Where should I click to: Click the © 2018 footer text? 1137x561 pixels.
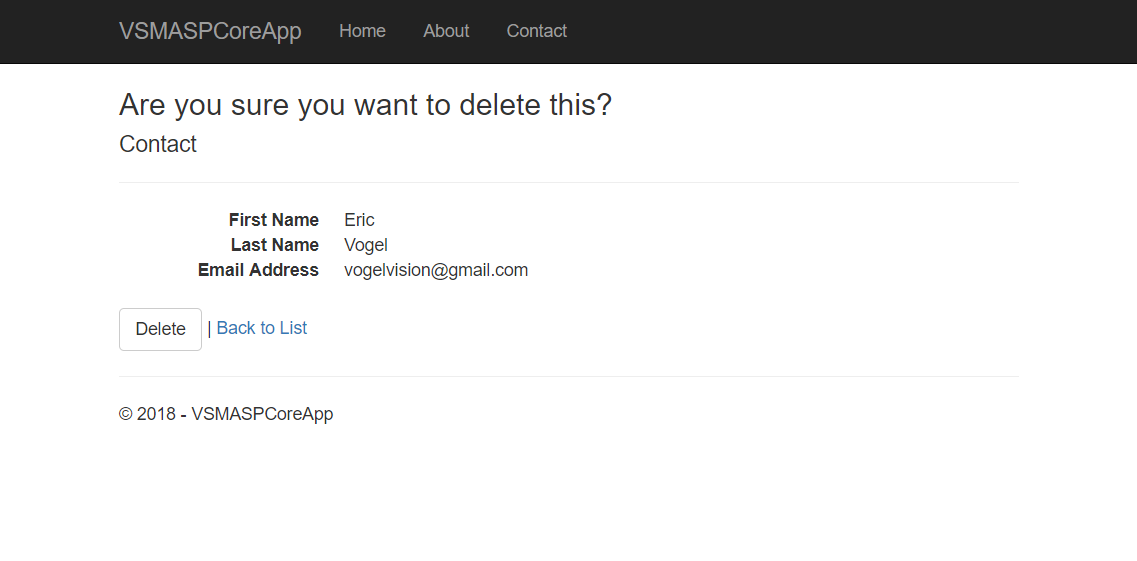tap(226, 414)
